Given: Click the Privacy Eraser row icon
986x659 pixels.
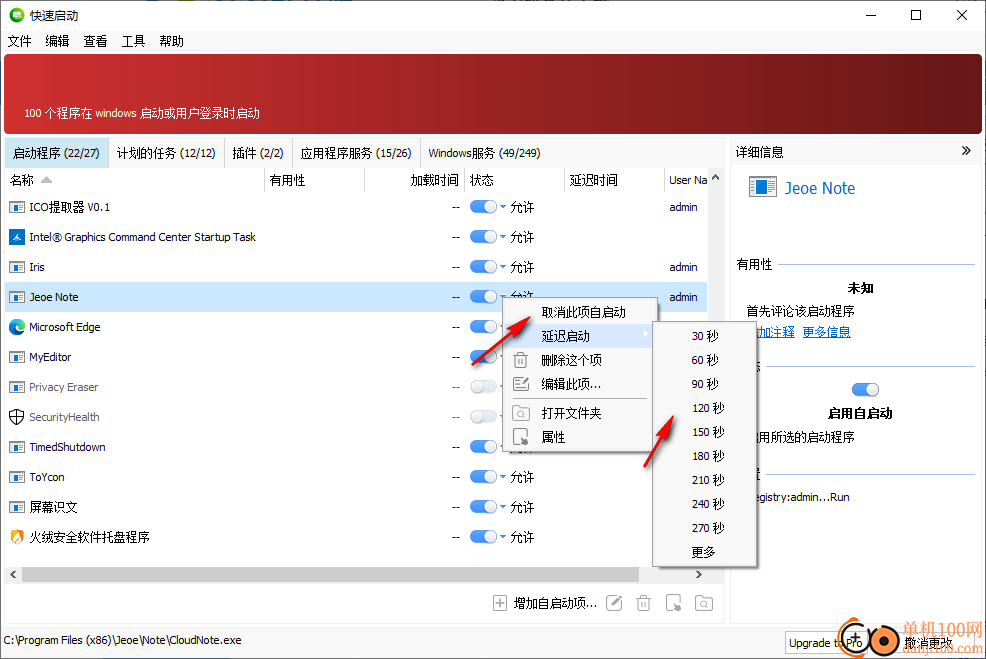Looking at the screenshot, I should click(x=17, y=387).
